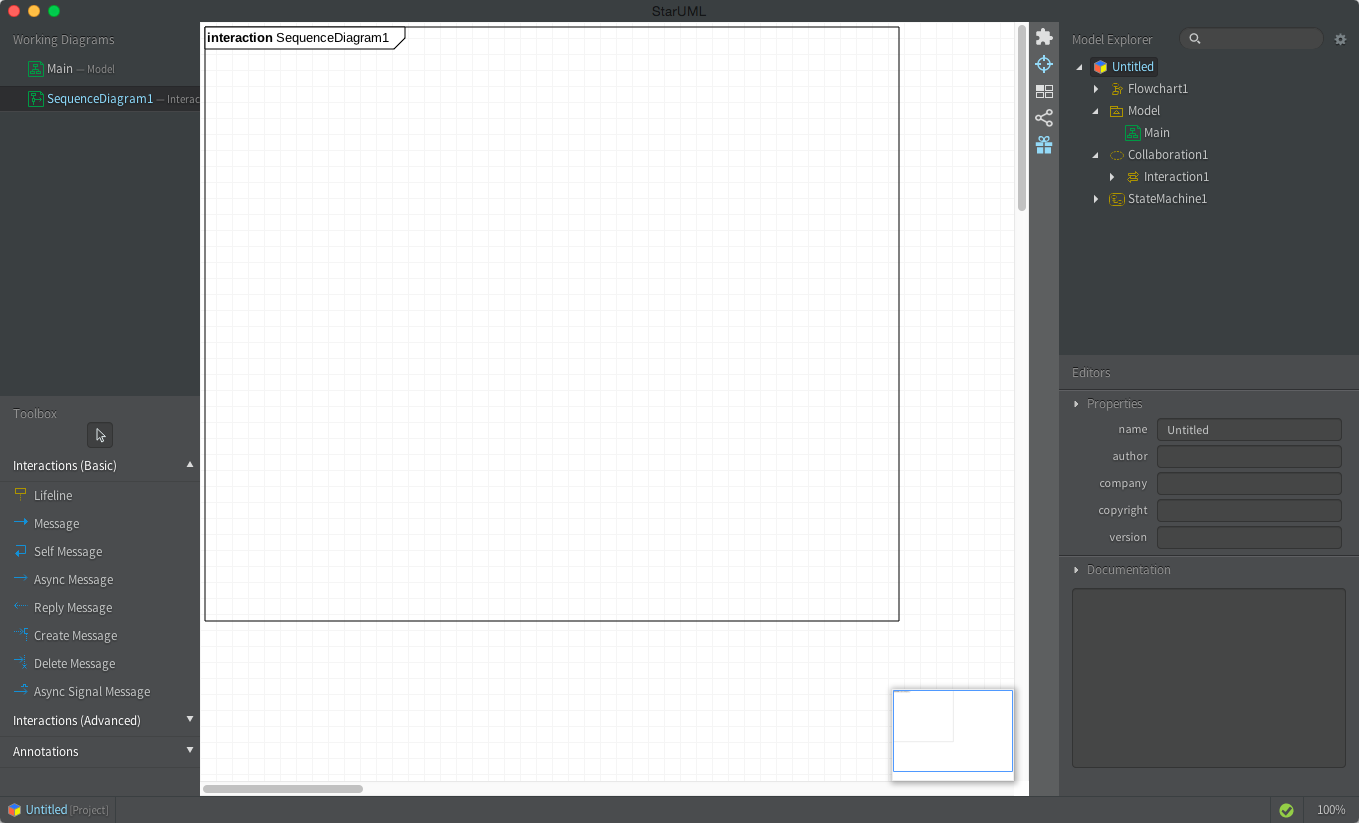Select the Async Message tool icon
The width and height of the screenshot is (1359, 823).
(x=20, y=579)
